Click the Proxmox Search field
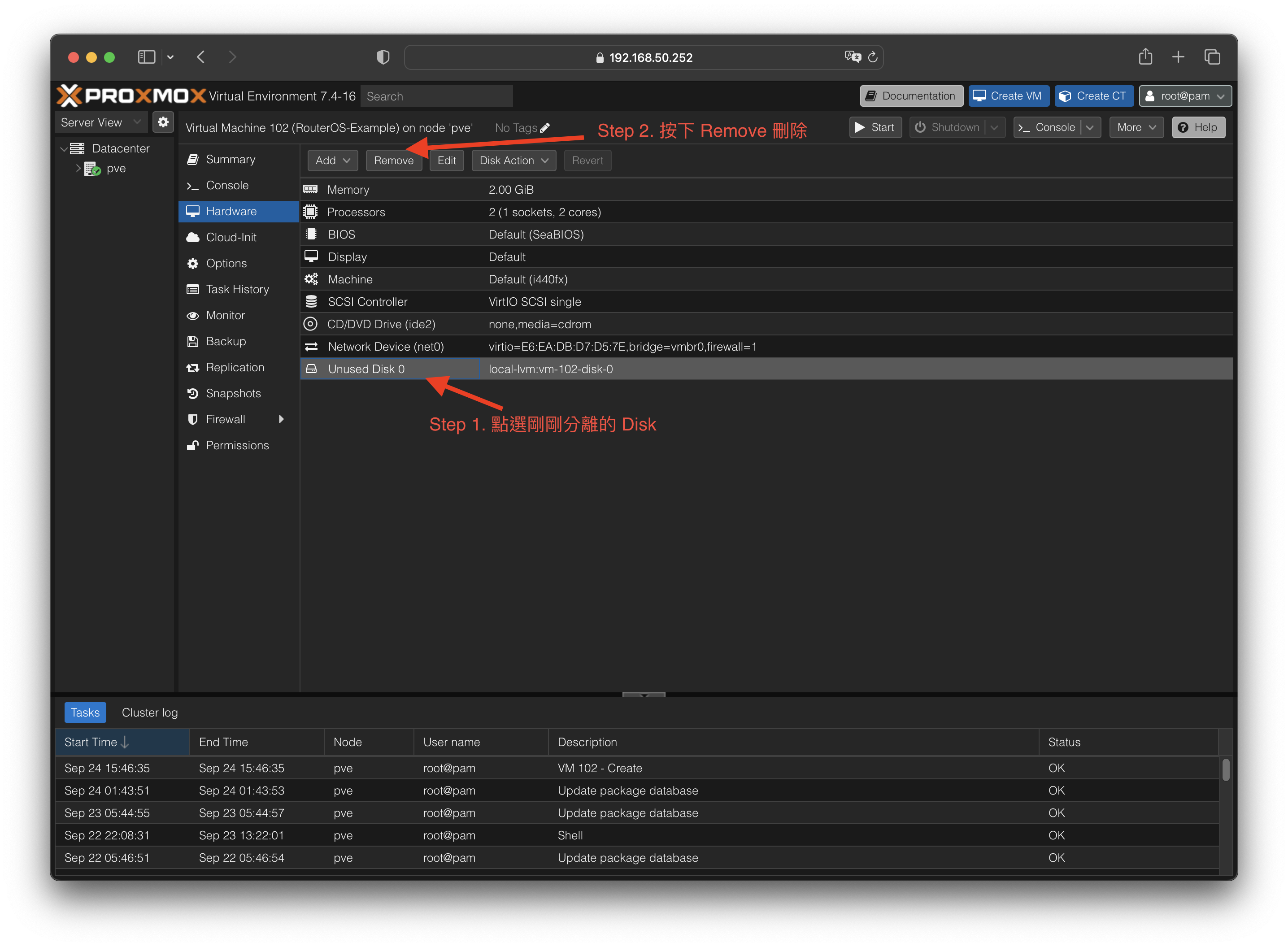The image size is (1288, 947). (x=437, y=96)
